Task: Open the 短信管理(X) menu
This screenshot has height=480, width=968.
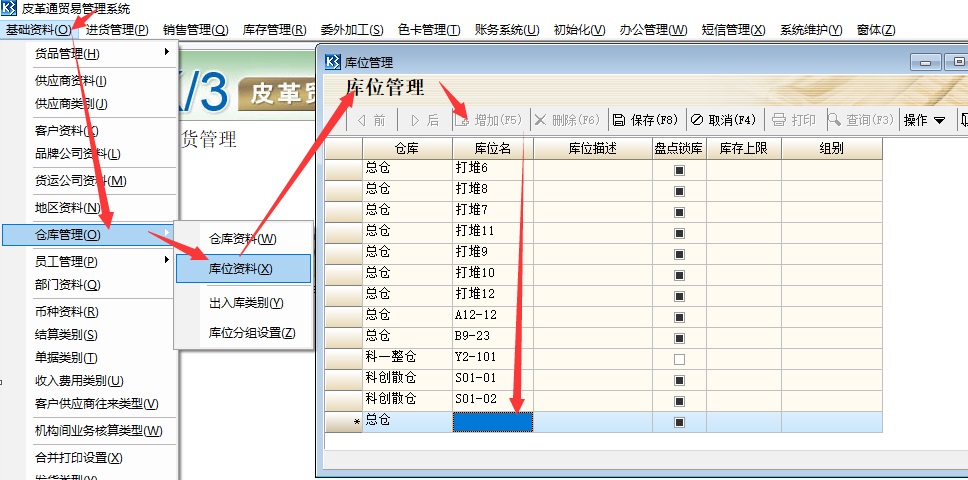Action: point(733,30)
